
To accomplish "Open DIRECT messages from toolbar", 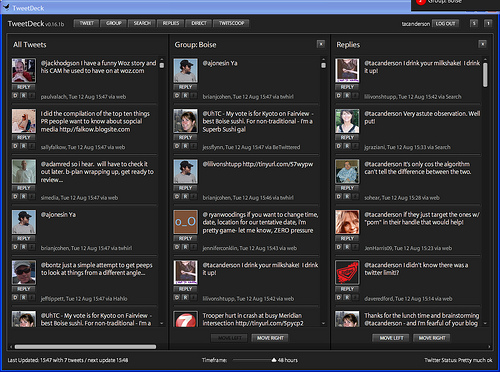I will coord(199,23).
